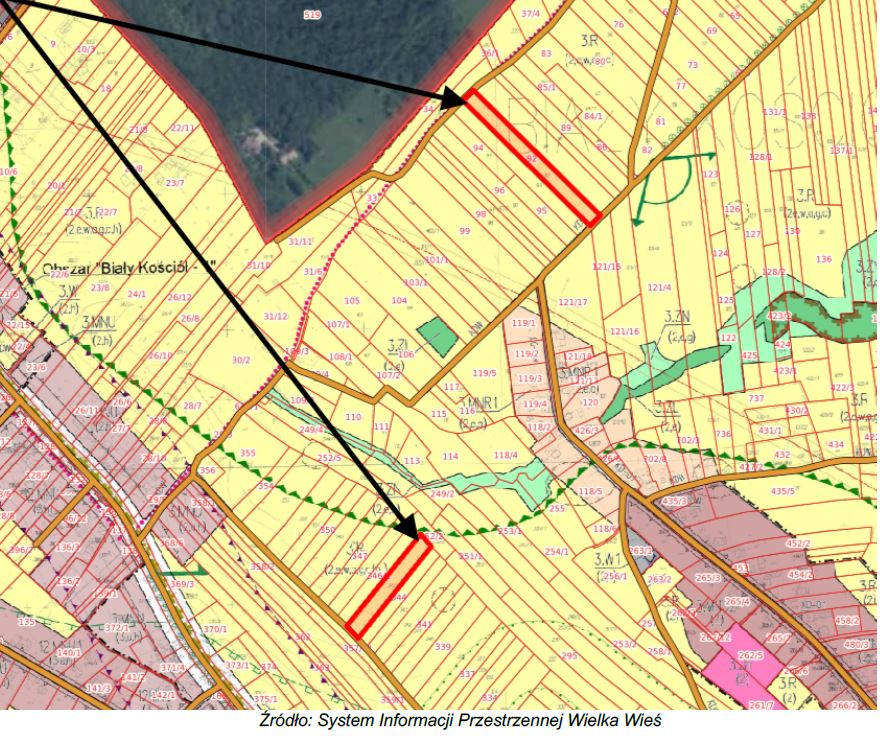This screenshot has height=744, width=880.
Task: Click parcel label 295
Action: 569,656
